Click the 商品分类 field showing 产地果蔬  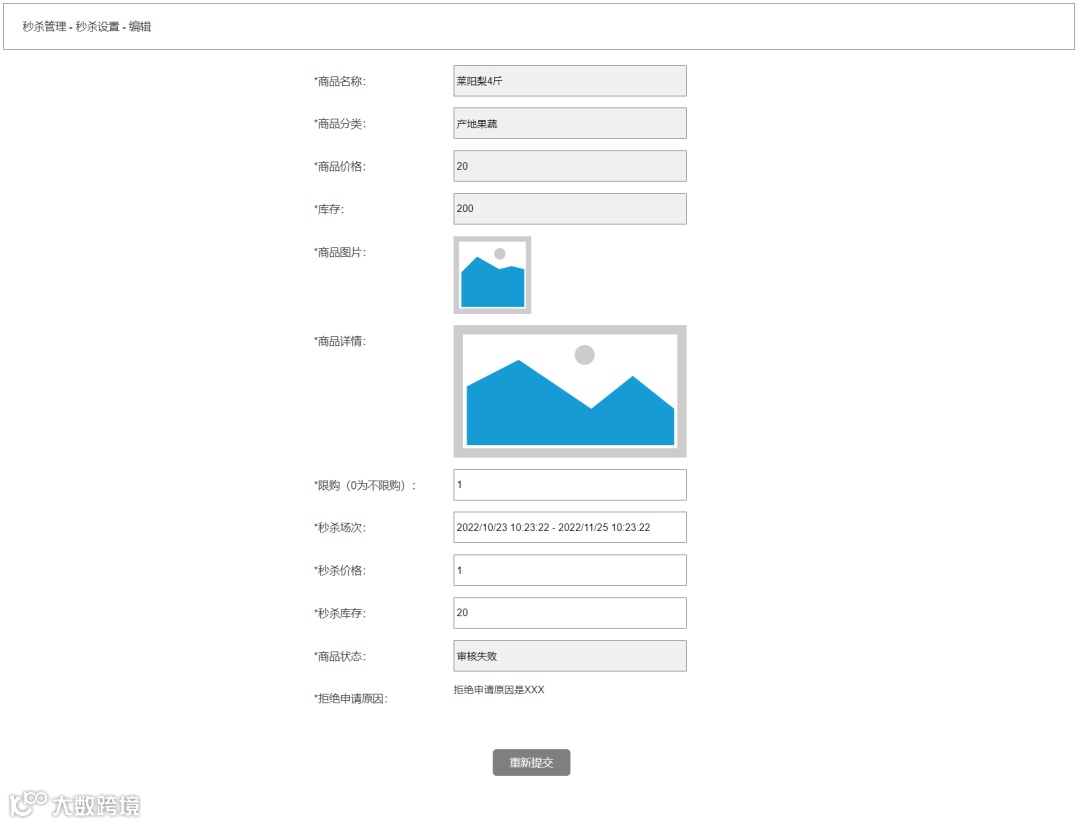[570, 123]
